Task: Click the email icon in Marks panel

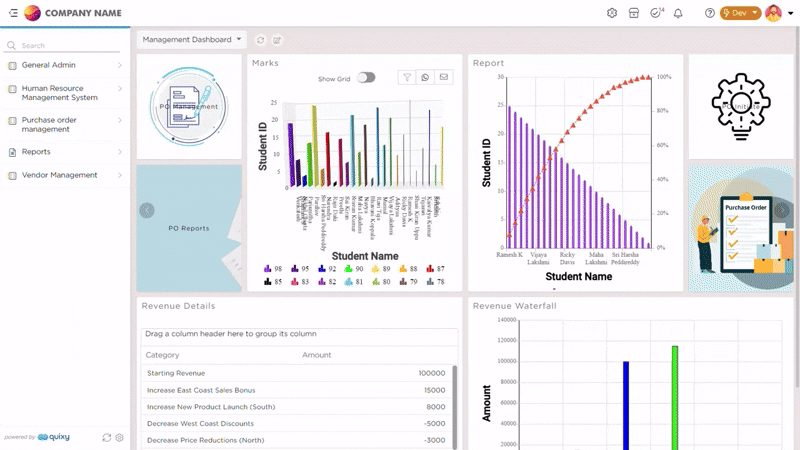Action: coord(443,77)
